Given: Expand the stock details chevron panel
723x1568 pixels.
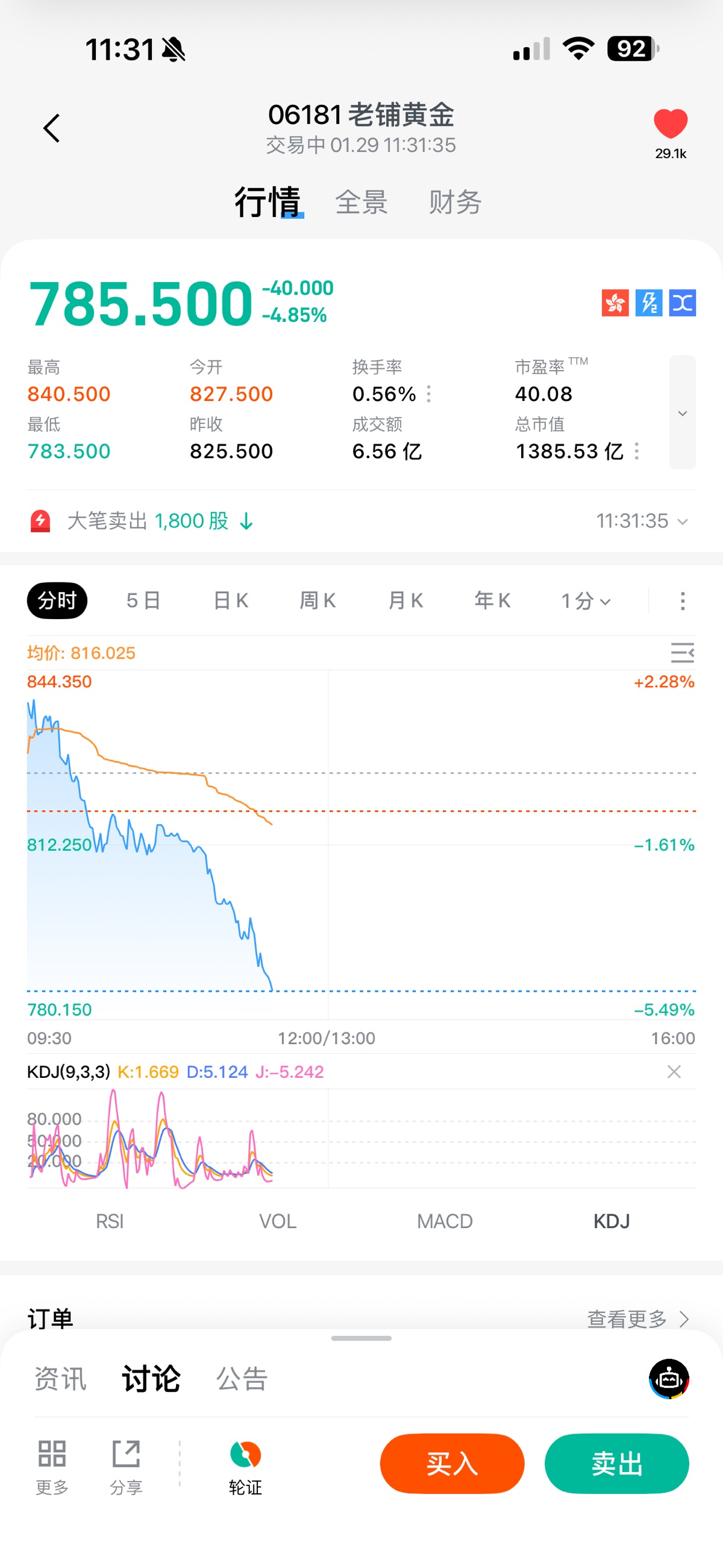Looking at the screenshot, I should (x=682, y=413).
